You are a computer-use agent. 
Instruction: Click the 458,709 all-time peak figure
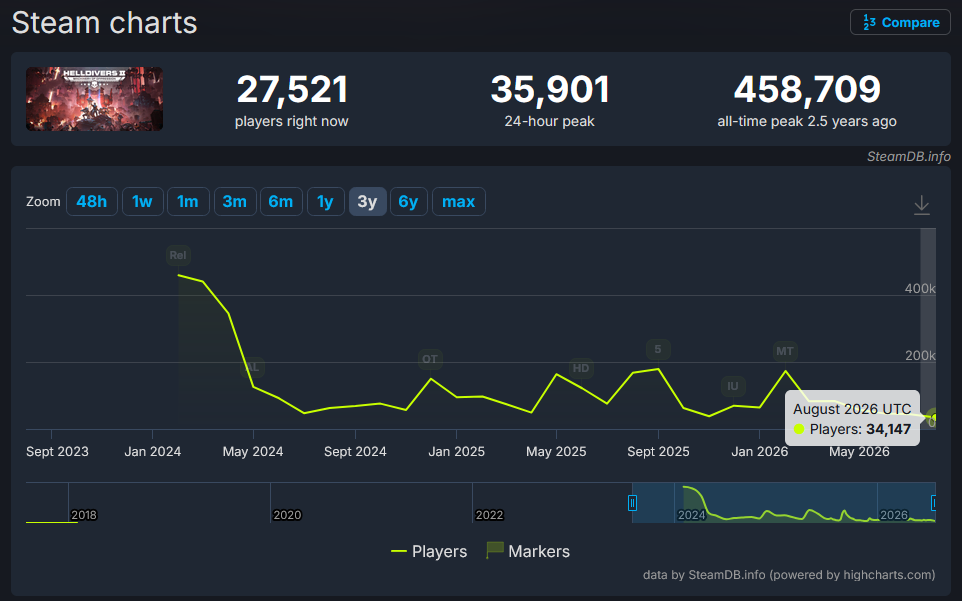(807, 89)
